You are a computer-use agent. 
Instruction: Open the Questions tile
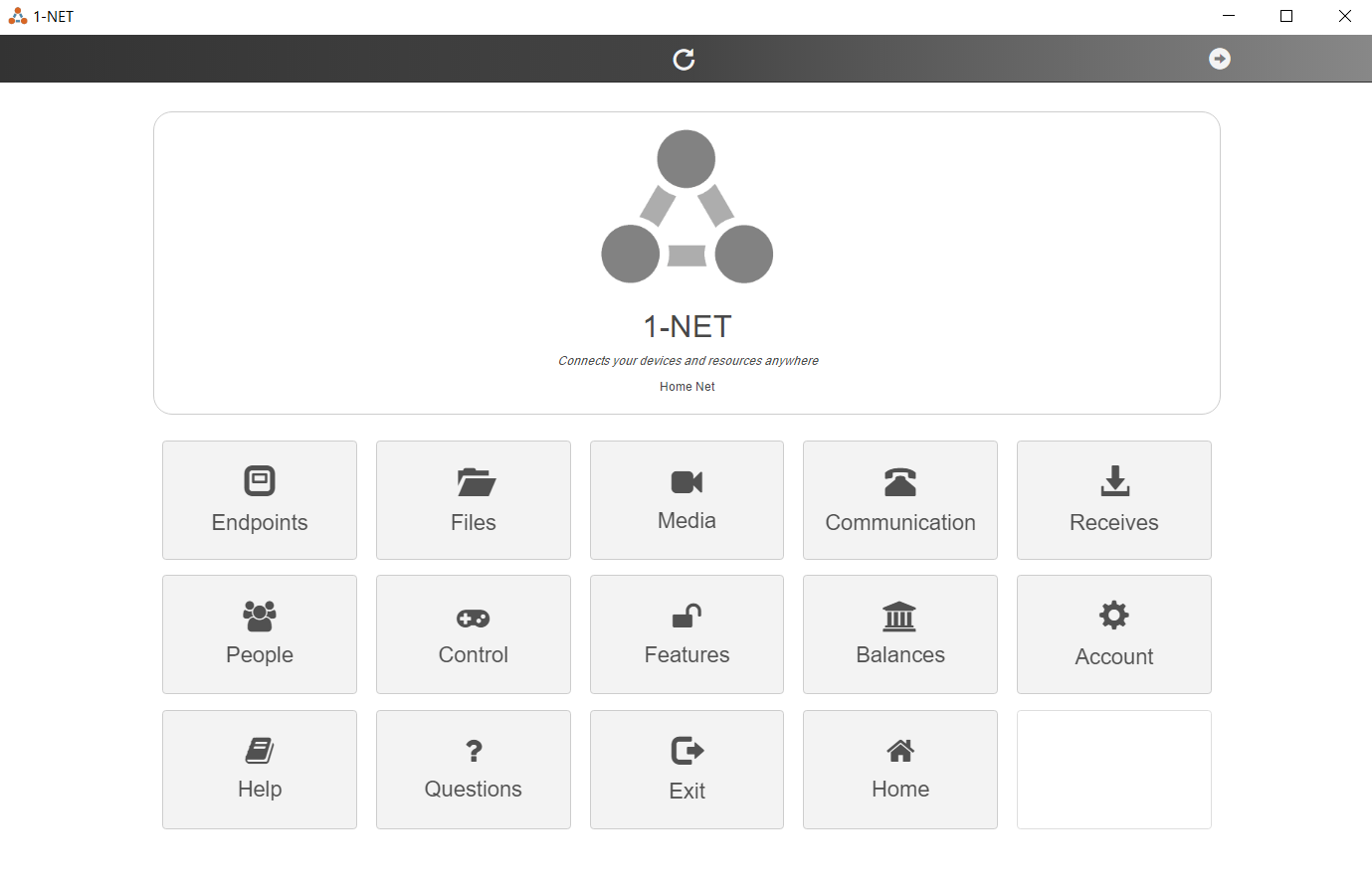(474, 769)
